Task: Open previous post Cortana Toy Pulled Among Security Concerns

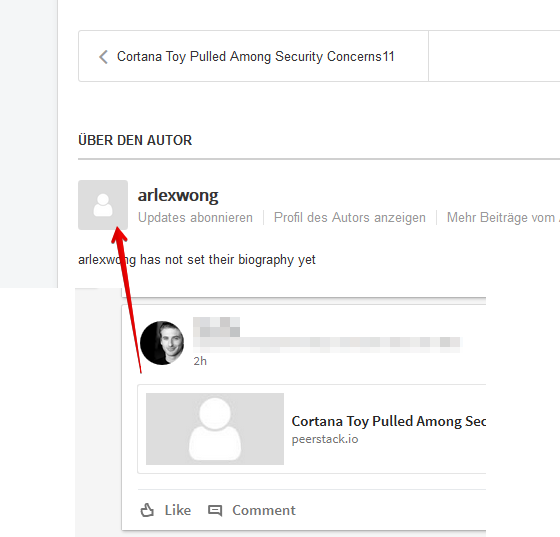Action: (255, 57)
